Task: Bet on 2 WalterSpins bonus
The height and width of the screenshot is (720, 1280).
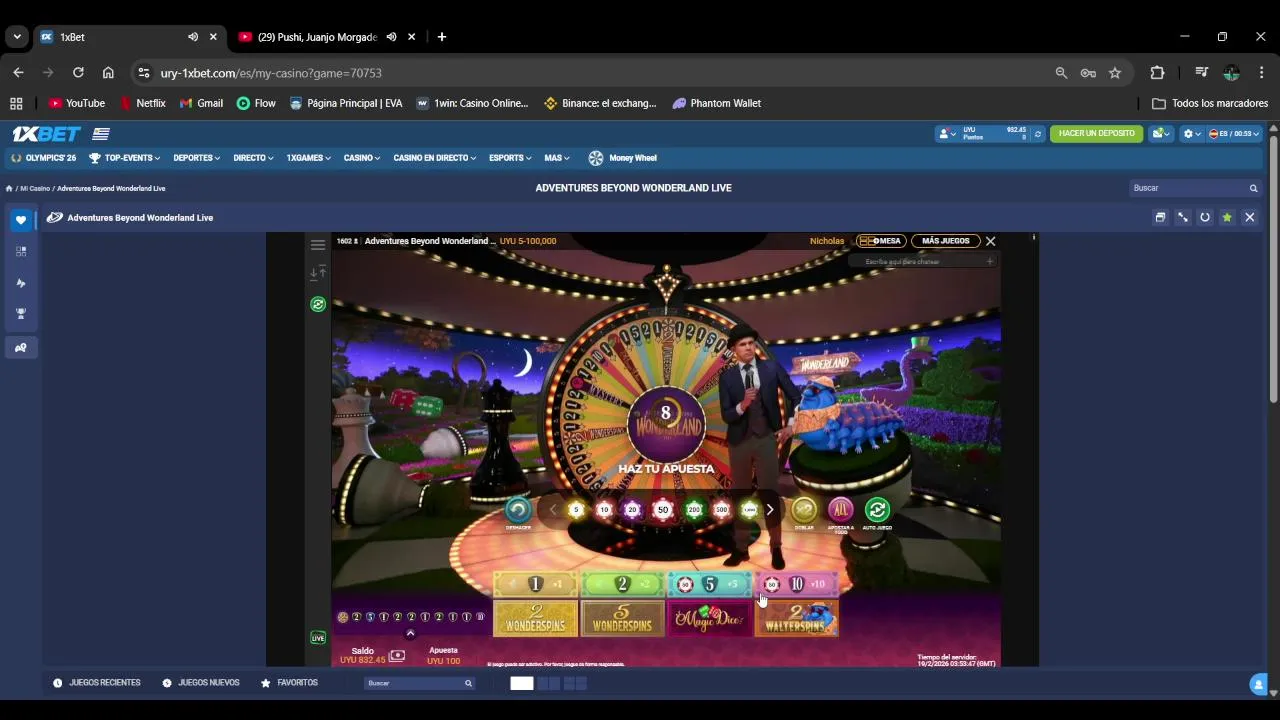Action: coord(796,619)
